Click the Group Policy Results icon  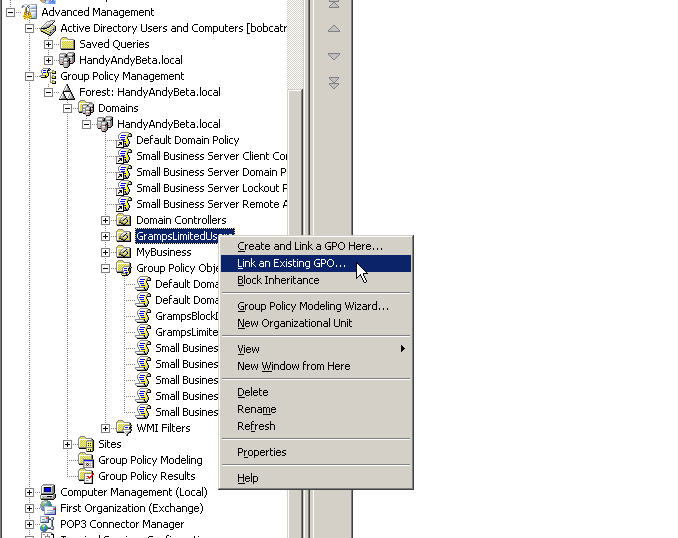(x=86, y=476)
